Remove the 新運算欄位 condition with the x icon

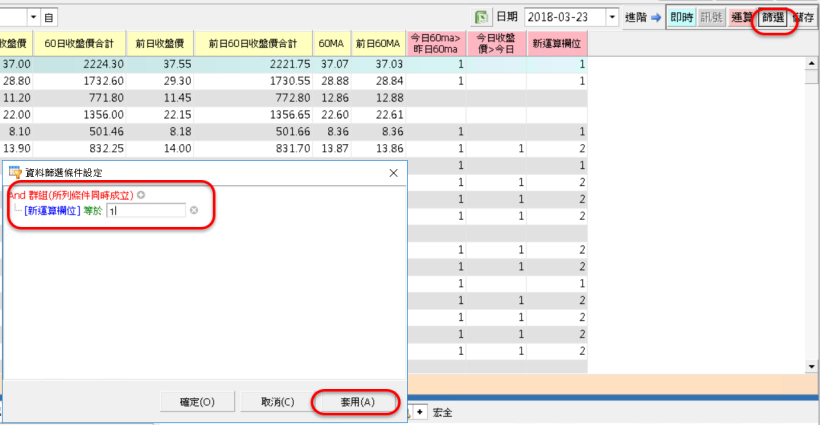click(194, 210)
